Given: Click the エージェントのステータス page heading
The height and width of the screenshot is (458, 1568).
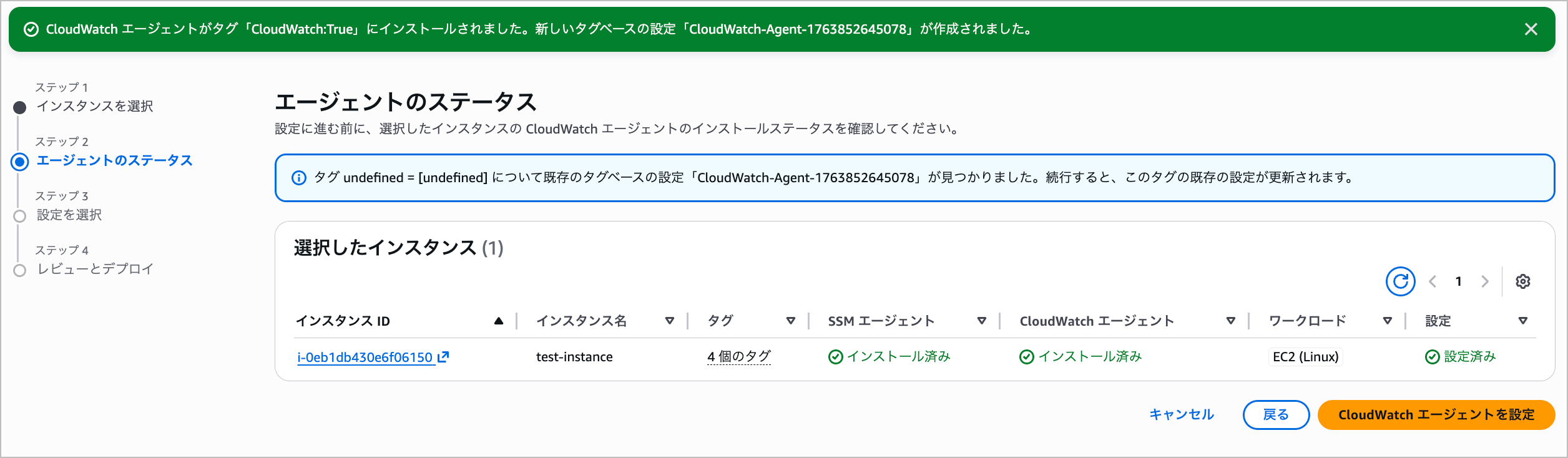Looking at the screenshot, I should [x=406, y=102].
